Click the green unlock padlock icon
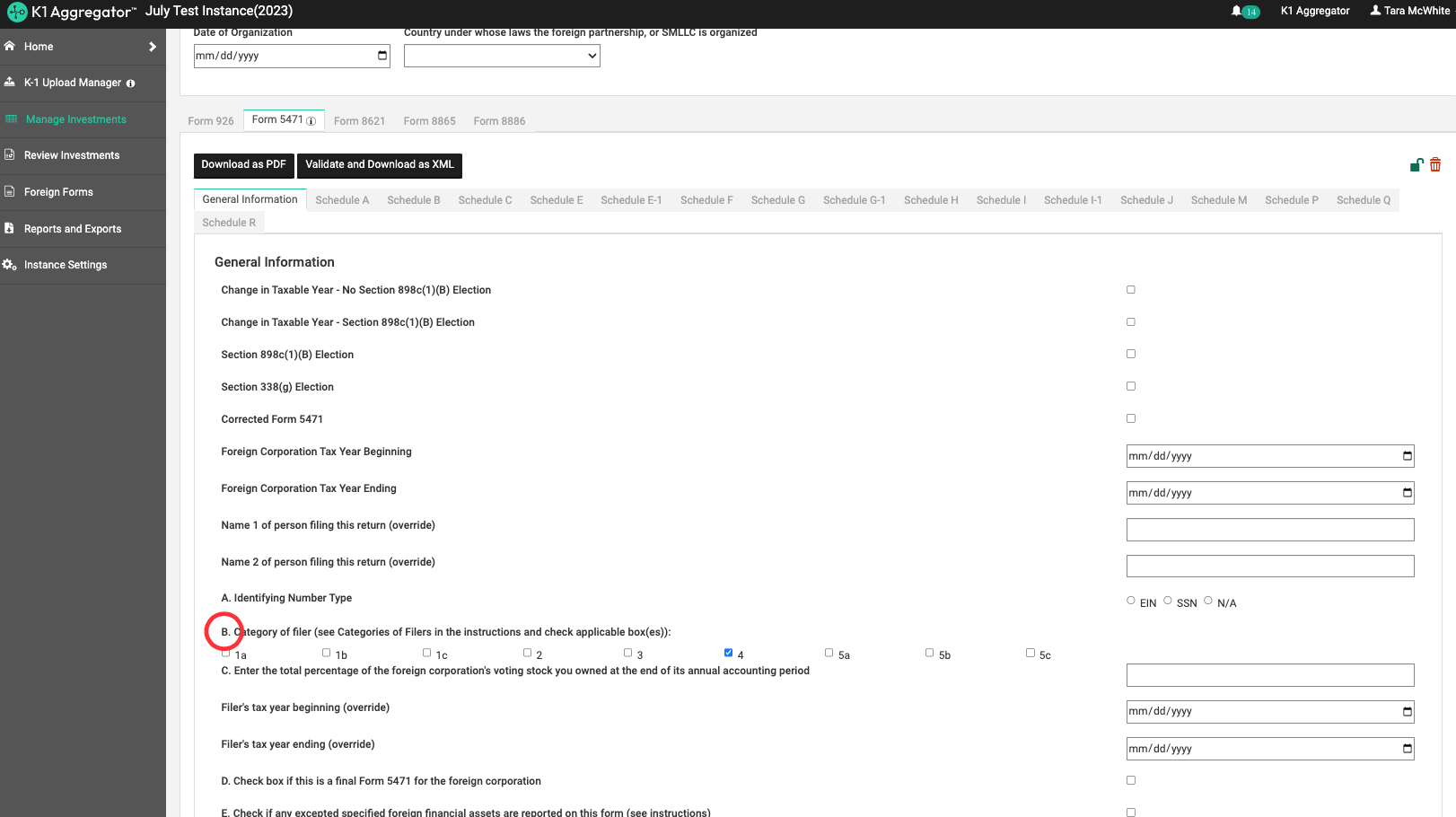1456x817 pixels. click(1417, 165)
